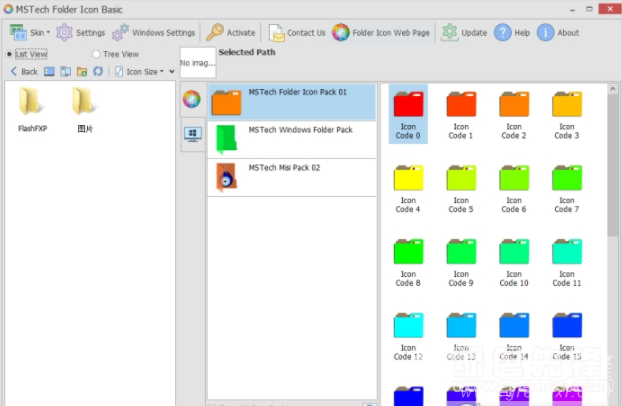Screen dimensions: 622x406
Task: Choose the lime Icon Code 5 folder
Action: 461,189
